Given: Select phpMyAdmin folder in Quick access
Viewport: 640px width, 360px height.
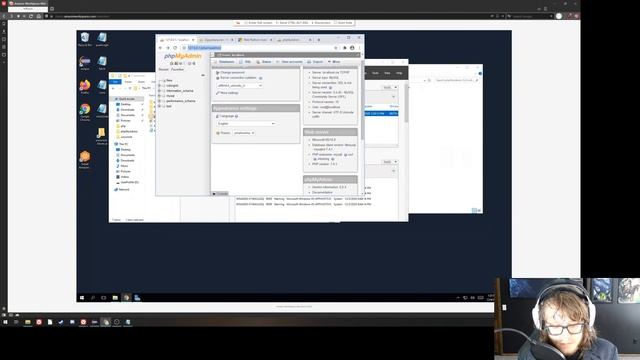Looking at the screenshot, I should click(x=129, y=131).
